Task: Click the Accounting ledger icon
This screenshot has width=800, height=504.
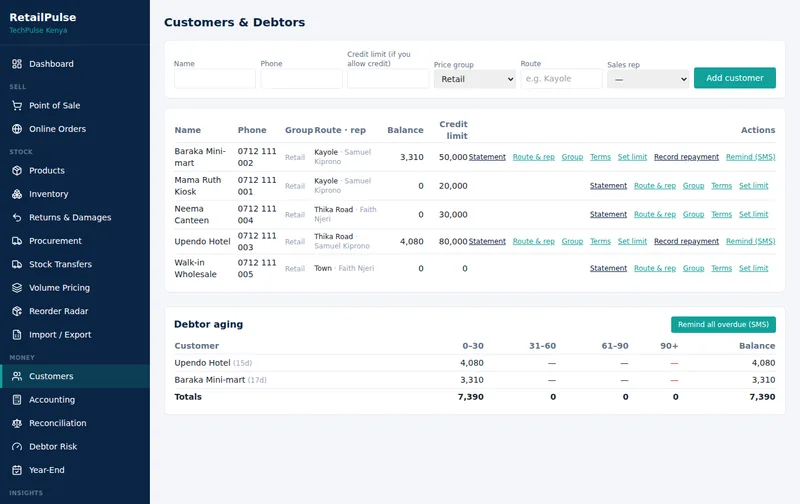Action: click(x=17, y=399)
